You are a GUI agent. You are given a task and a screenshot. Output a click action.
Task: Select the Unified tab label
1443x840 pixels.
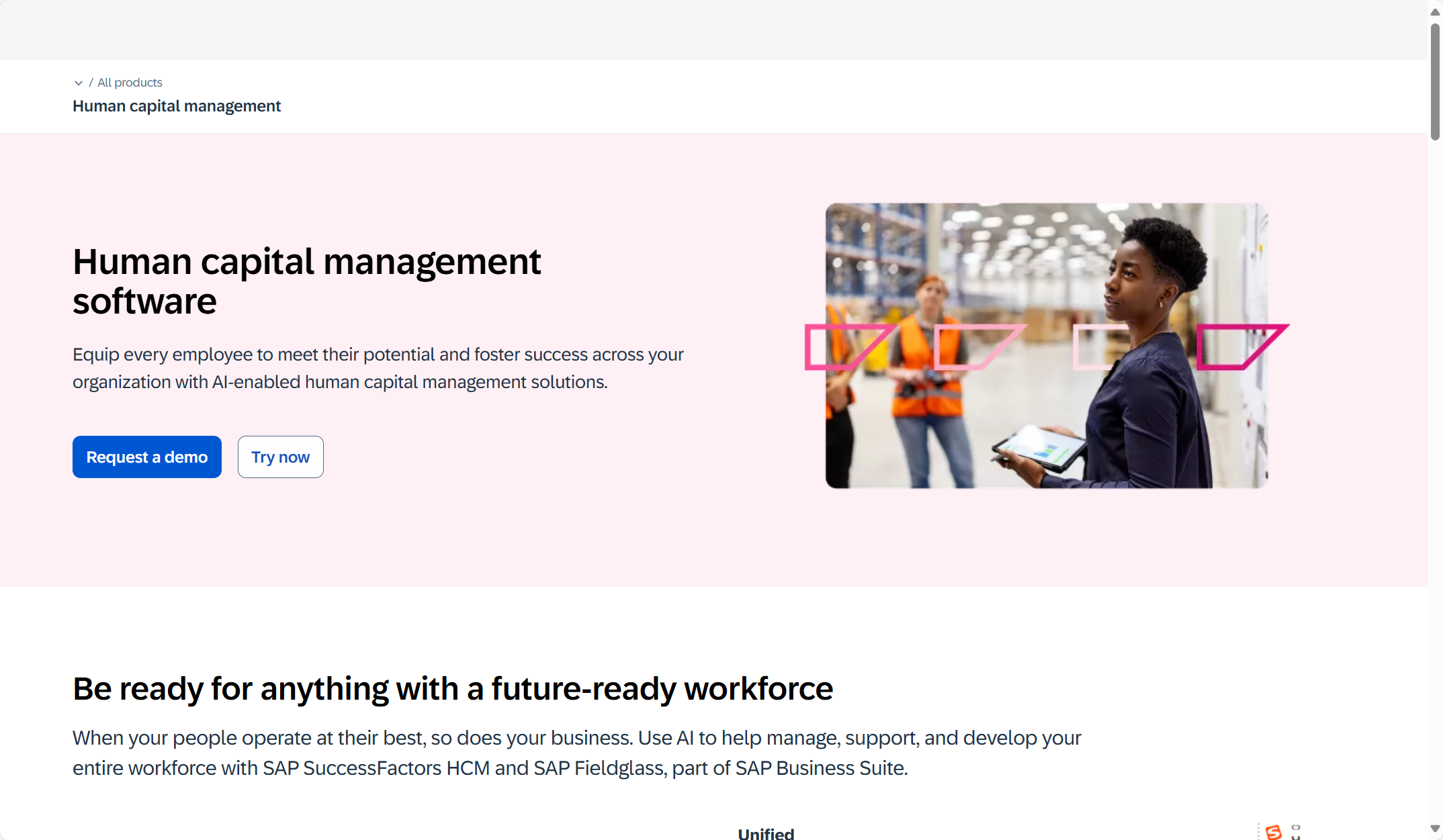pyautogui.click(x=766, y=833)
